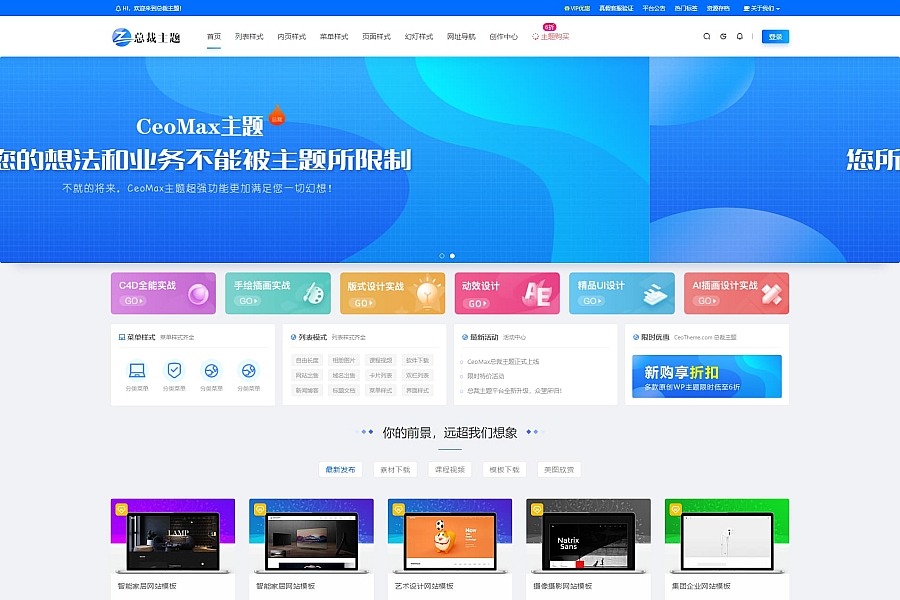Click the 相册图片 tag
The height and width of the screenshot is (600, 900).
pos(344,361)
